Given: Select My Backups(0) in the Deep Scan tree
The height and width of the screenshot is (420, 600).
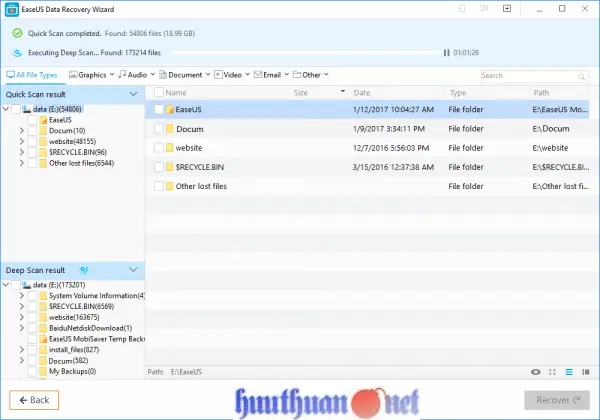Looking at the screenshot, I should click(72, 371).
